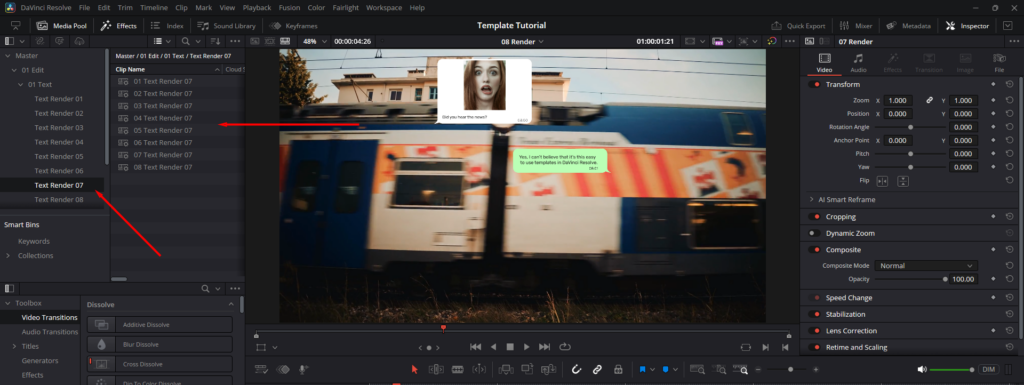Click the Play button
1024x385 pixels.
(526, 347)
